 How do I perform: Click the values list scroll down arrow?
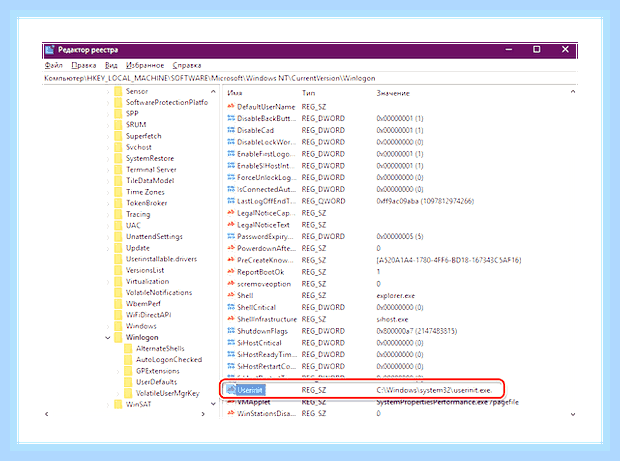(x=573, y=414)
